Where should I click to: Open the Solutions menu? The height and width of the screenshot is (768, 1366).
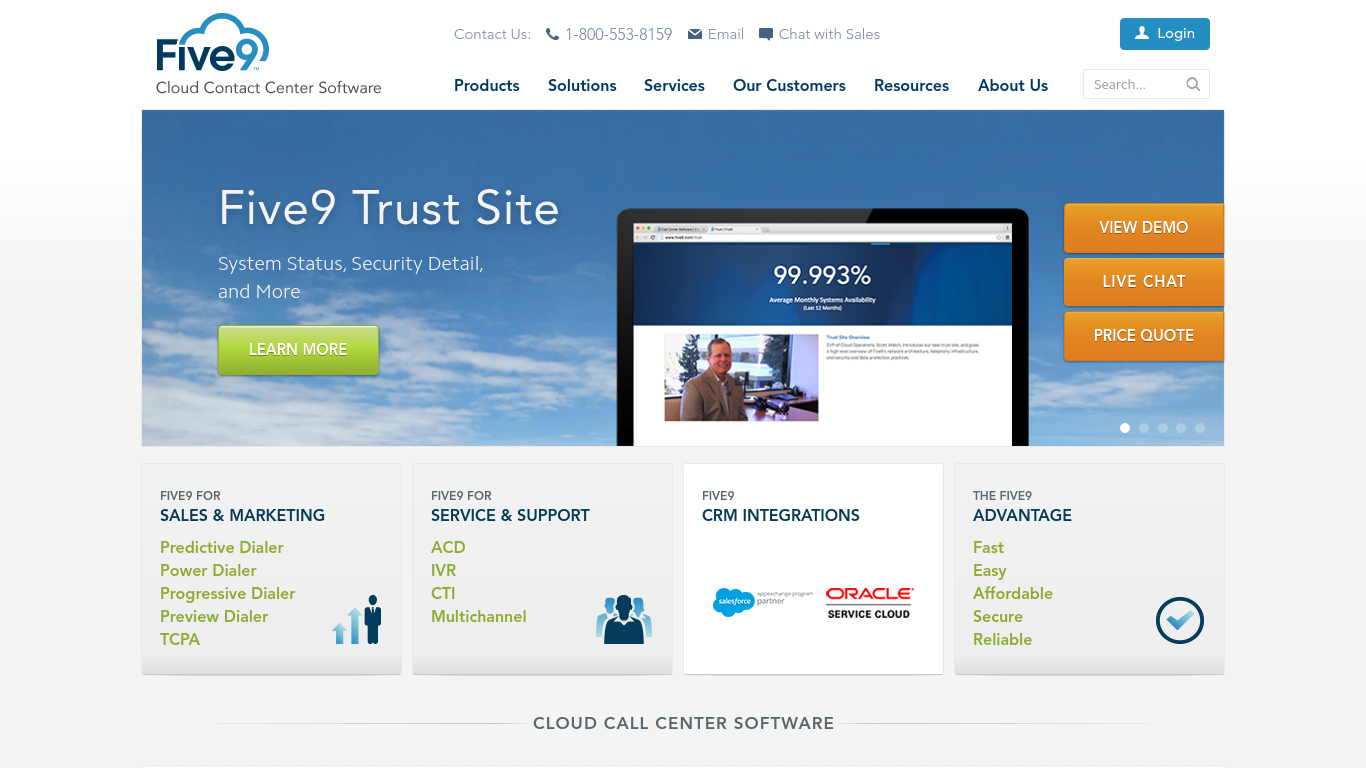(582, 86)
